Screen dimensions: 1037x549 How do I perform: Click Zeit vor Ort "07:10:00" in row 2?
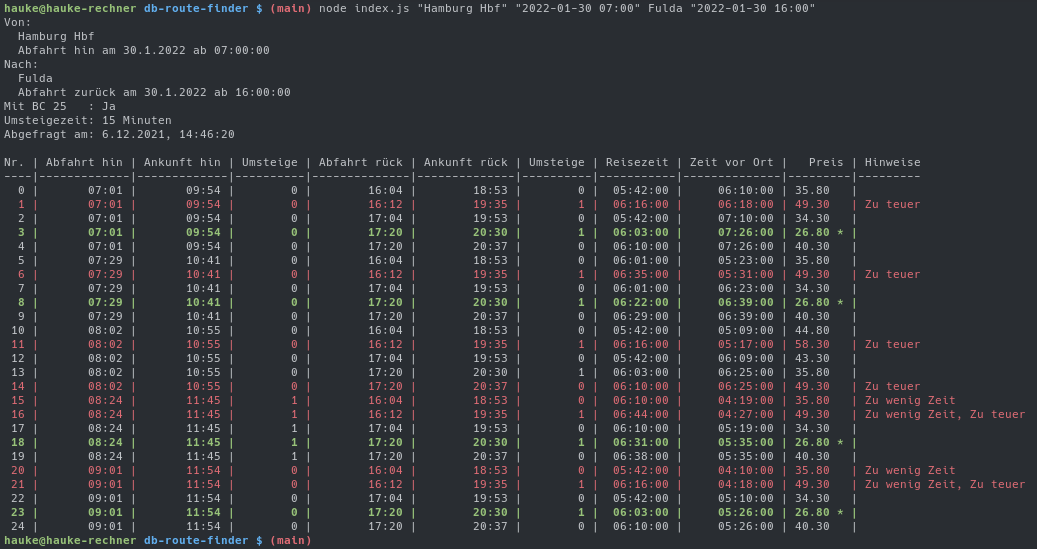coord(745,218)
